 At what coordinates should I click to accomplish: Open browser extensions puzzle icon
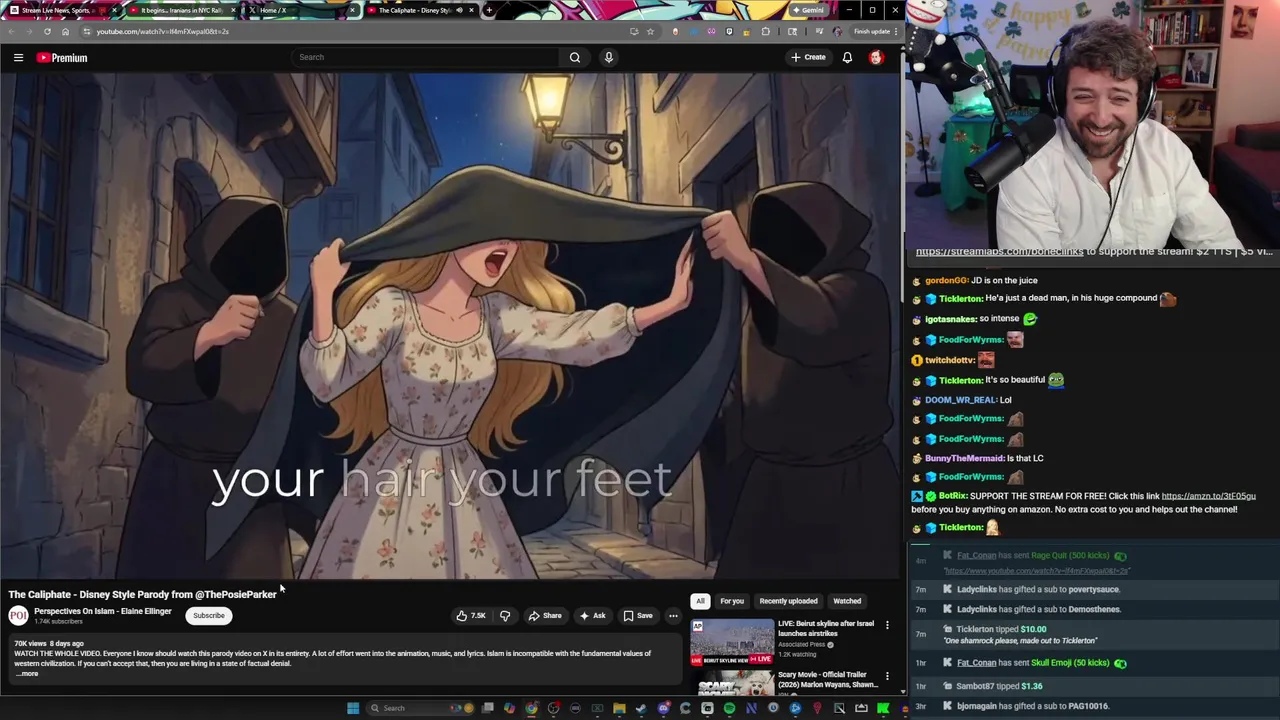click(x=766, y=31)
